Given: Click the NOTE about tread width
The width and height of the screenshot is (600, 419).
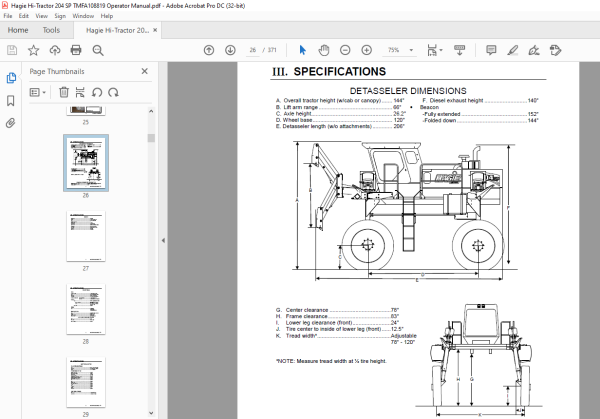Looking at the screenshot, I should pyautogui.click(x=331, y=361).
